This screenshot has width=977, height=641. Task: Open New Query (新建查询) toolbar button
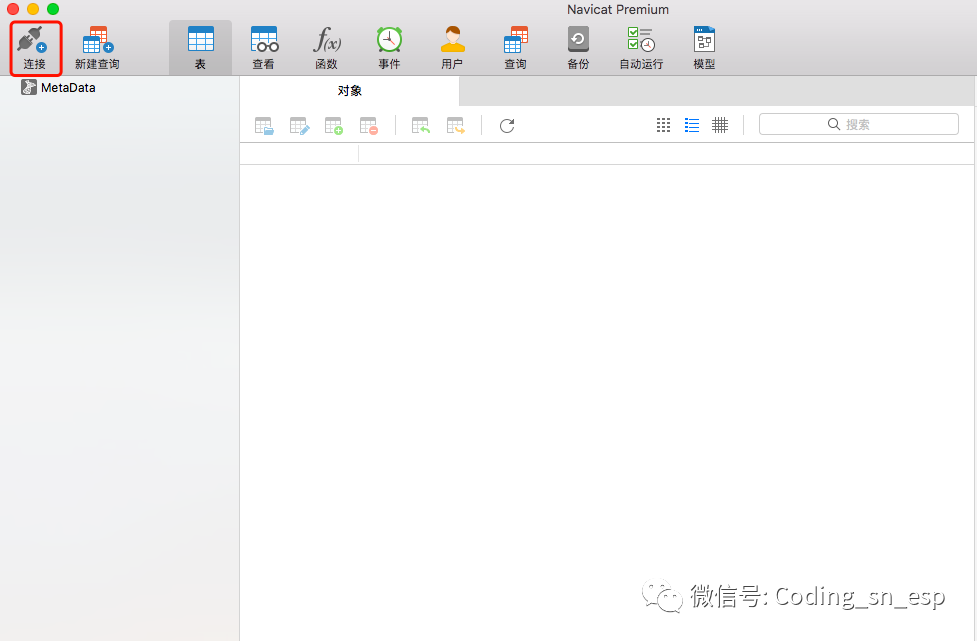click(x=97, y=47)
